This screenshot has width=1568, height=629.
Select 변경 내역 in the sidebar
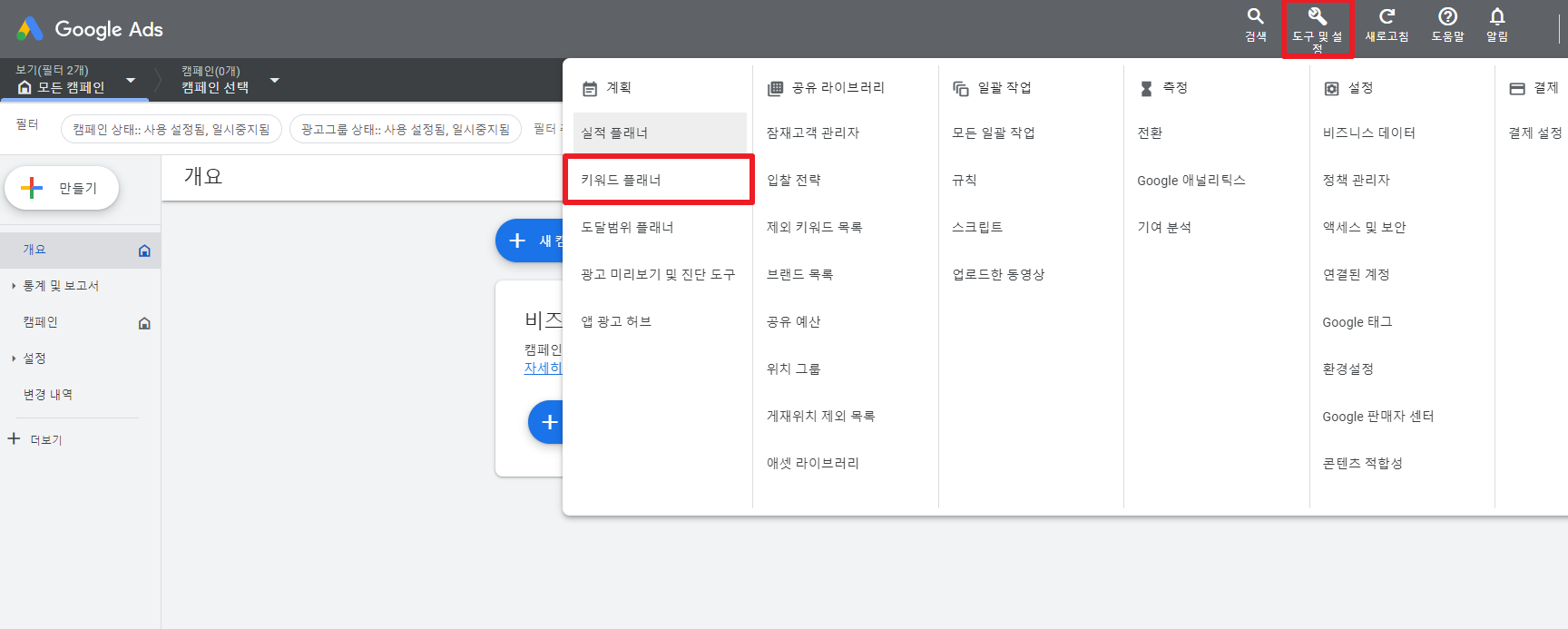coord(48,395)
